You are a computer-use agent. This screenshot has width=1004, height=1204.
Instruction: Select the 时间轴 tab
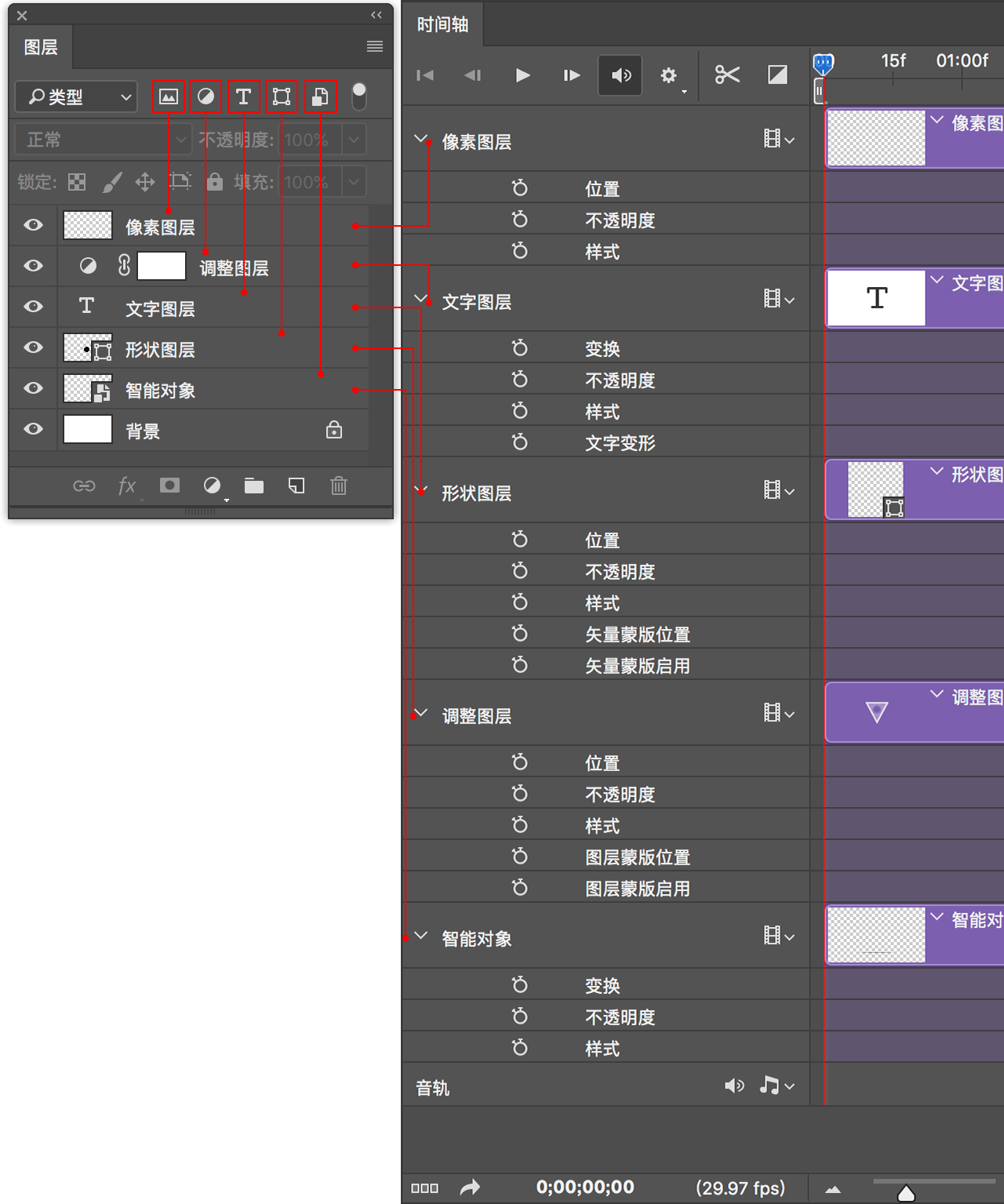coord(442,25)
